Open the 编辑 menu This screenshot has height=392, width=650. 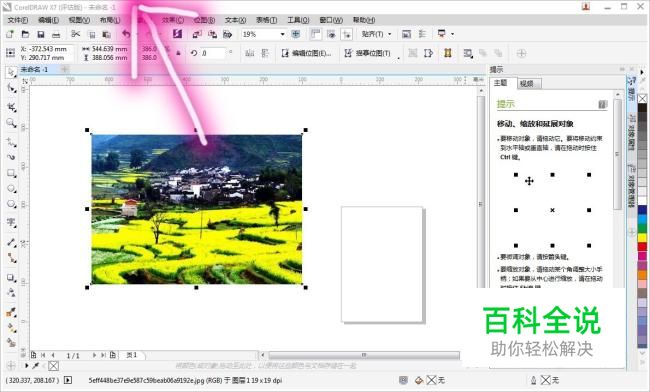(x=49, y=20)
